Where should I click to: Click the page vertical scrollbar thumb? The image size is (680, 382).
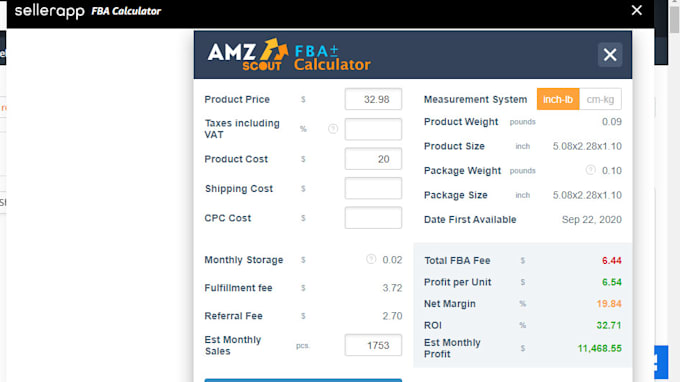pyautogui.click(x=674, y=17)
